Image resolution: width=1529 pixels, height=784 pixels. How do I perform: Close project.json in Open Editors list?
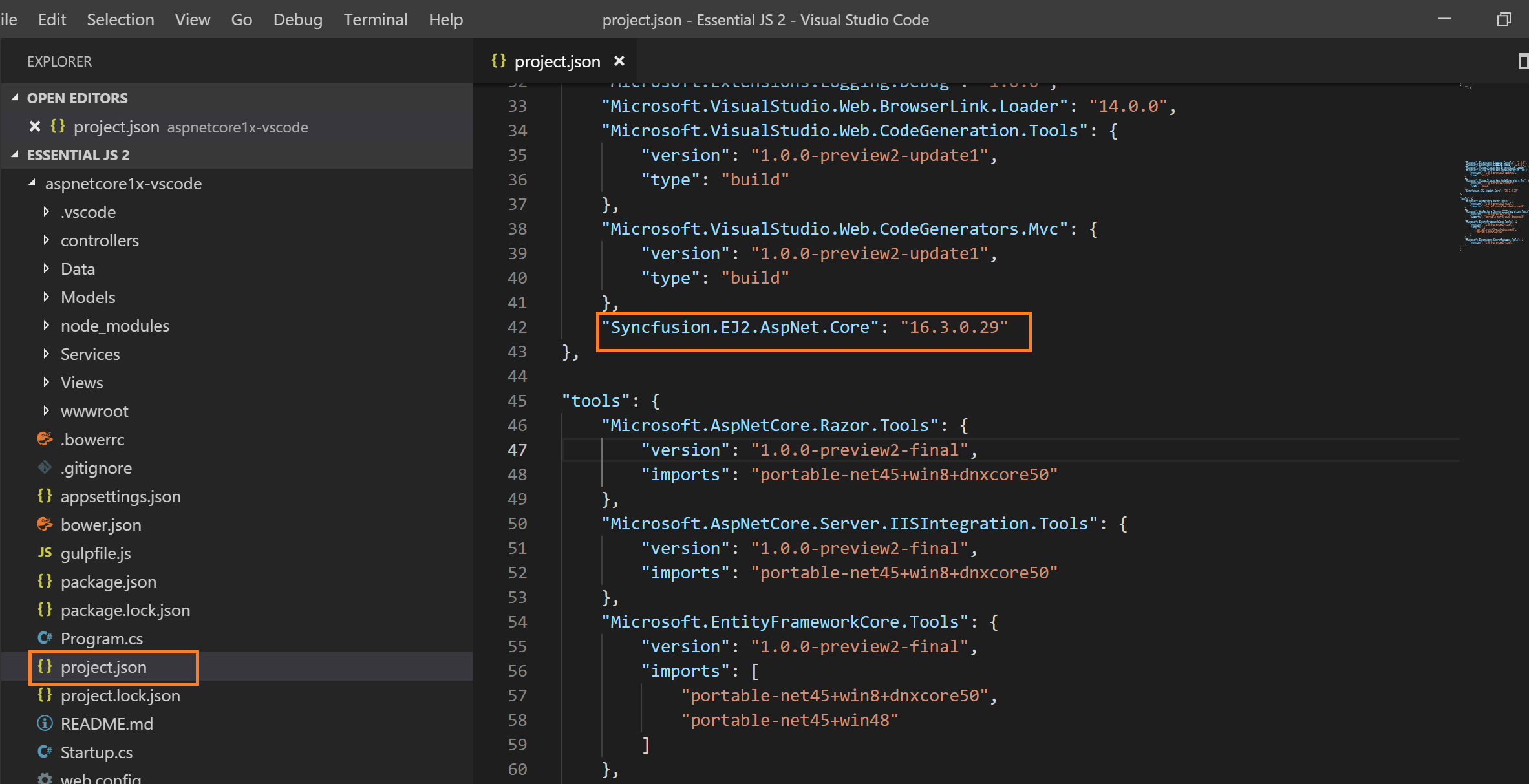click(35, 127)
